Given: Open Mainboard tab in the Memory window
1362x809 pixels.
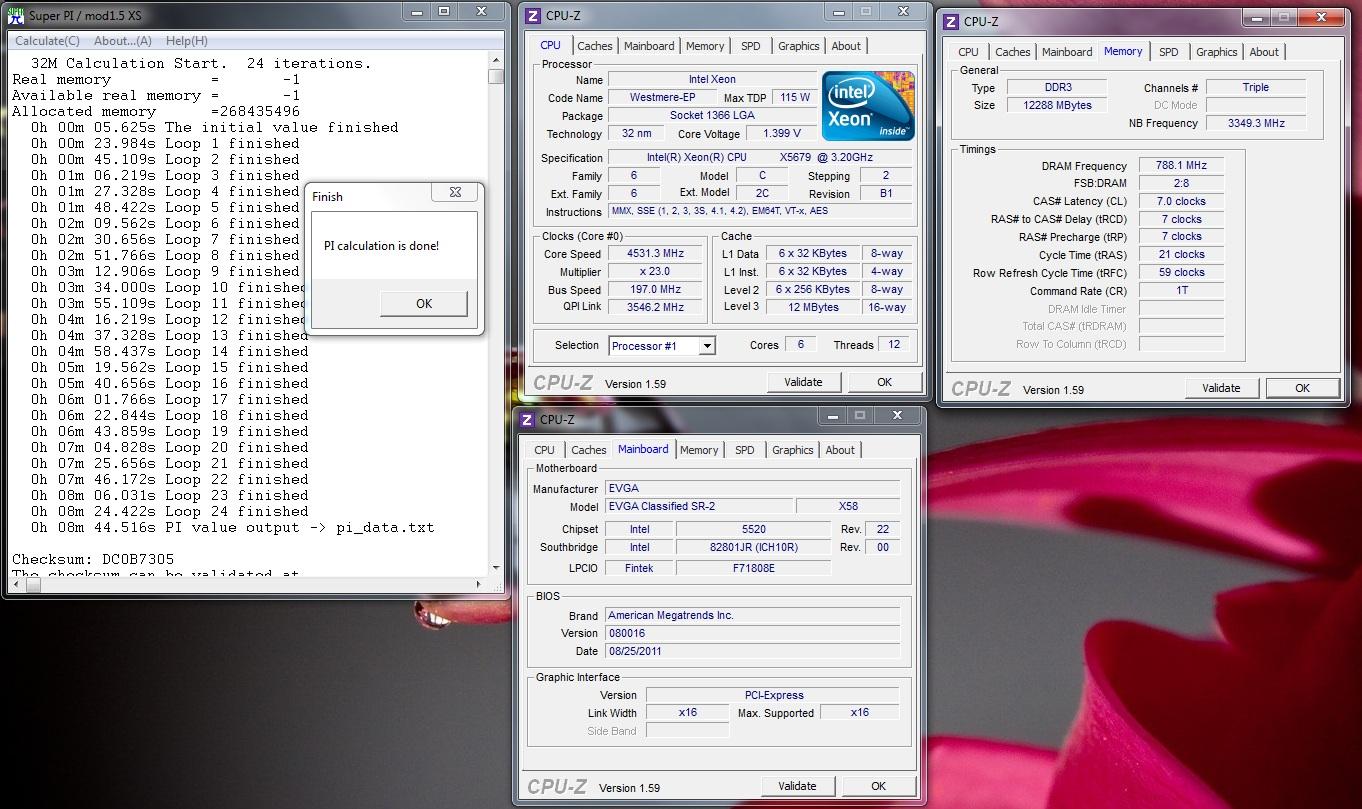Looking at the screenshot, I should tap(1067, 52).
